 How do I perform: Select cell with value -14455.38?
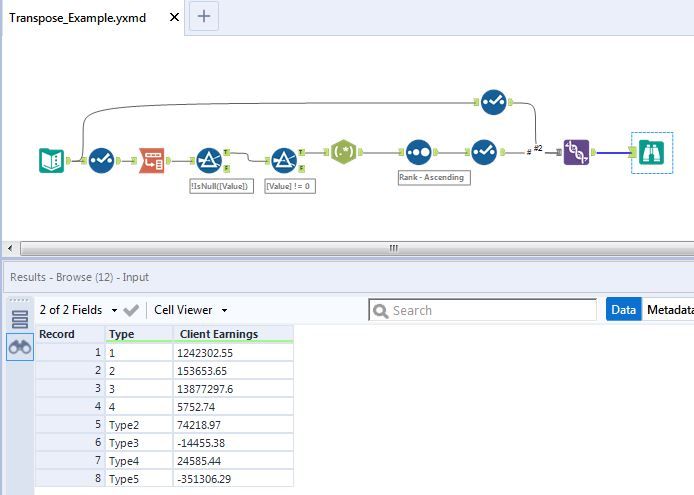233,443
